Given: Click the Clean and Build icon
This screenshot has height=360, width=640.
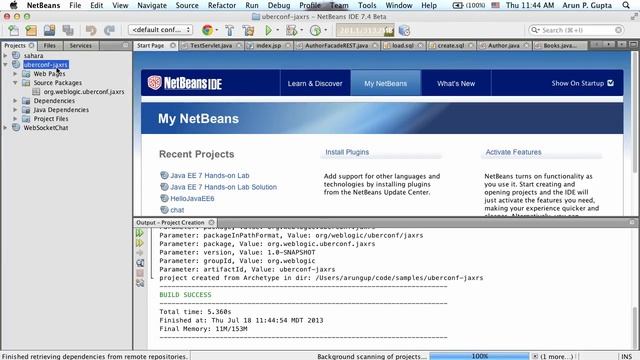Looking at the screenshot, I should coord(248,30).
